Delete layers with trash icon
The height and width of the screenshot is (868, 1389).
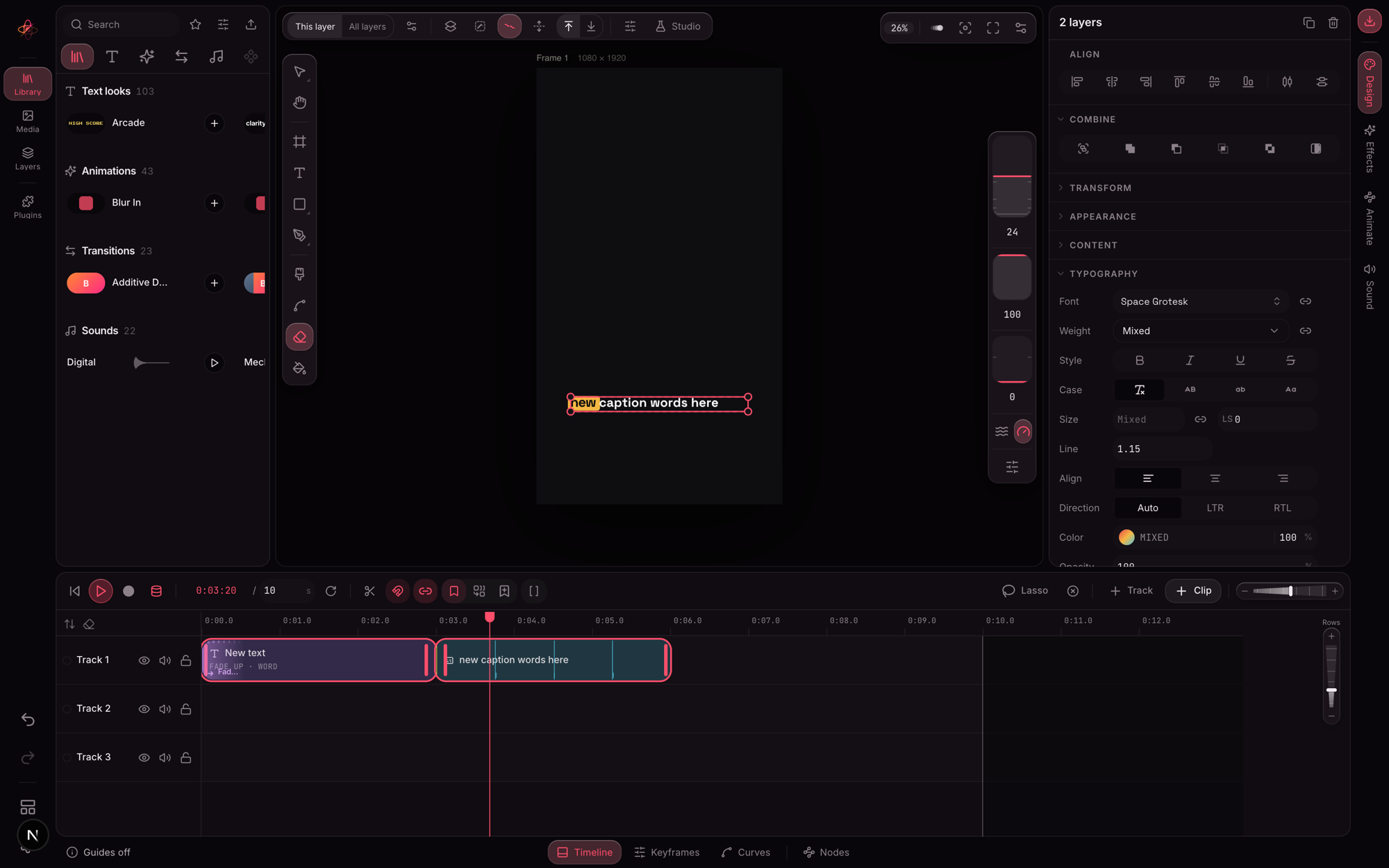[x=1333, y=23]
